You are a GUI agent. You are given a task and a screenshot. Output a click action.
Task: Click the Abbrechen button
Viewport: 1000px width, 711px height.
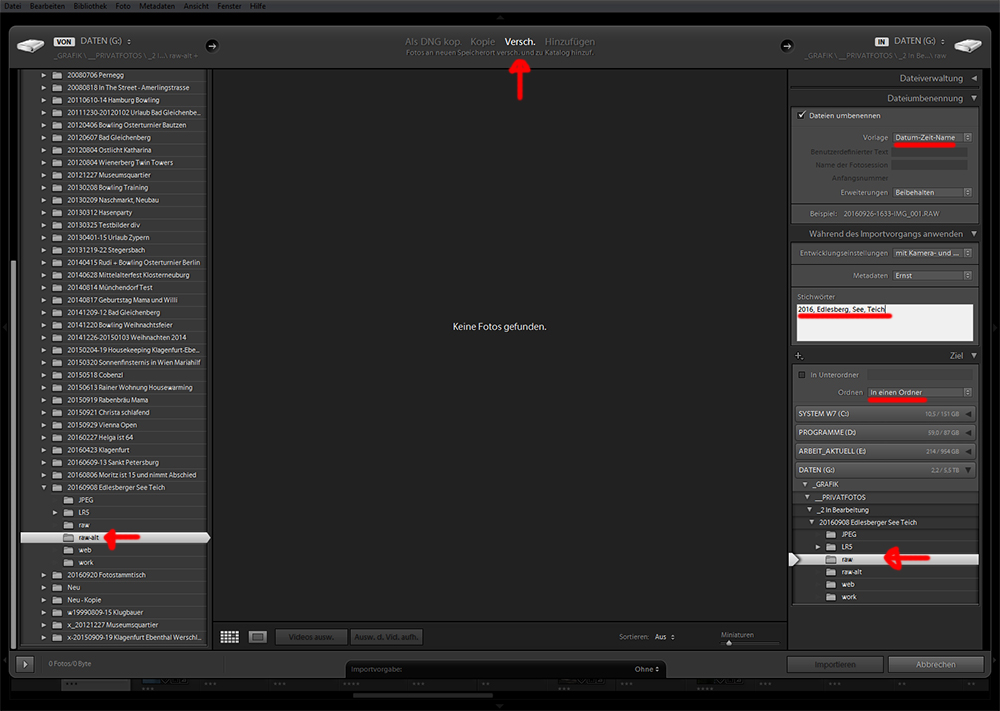(x=936, y=664)
